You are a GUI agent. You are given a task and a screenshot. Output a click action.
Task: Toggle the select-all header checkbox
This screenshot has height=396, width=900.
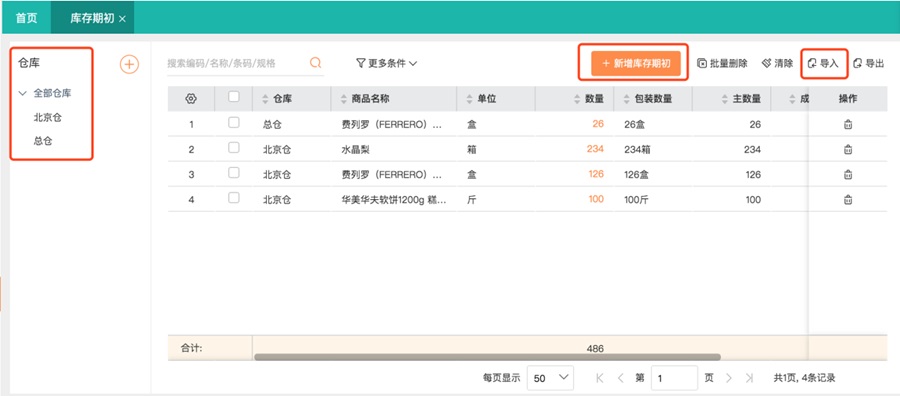tap(234, 97)
